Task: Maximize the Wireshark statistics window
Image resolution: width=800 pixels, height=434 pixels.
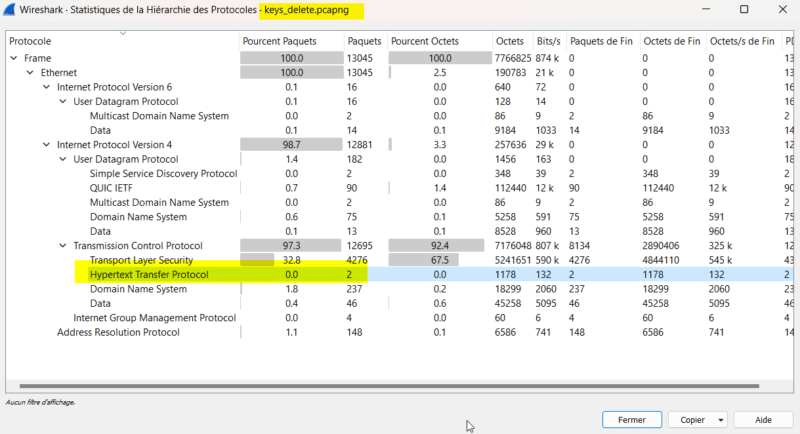Action: click(744, 9)
